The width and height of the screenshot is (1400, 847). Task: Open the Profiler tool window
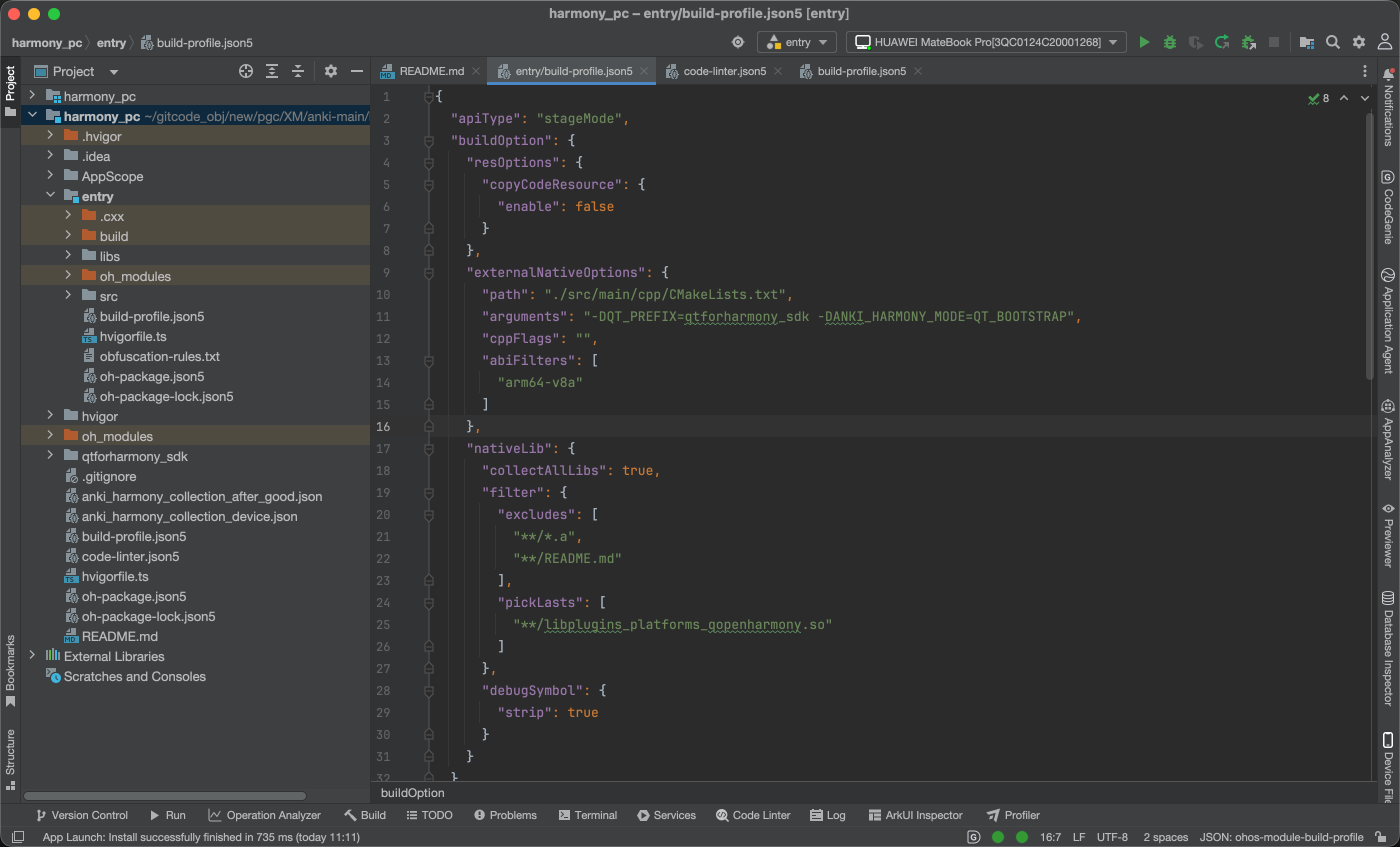tap(1013, 815)
